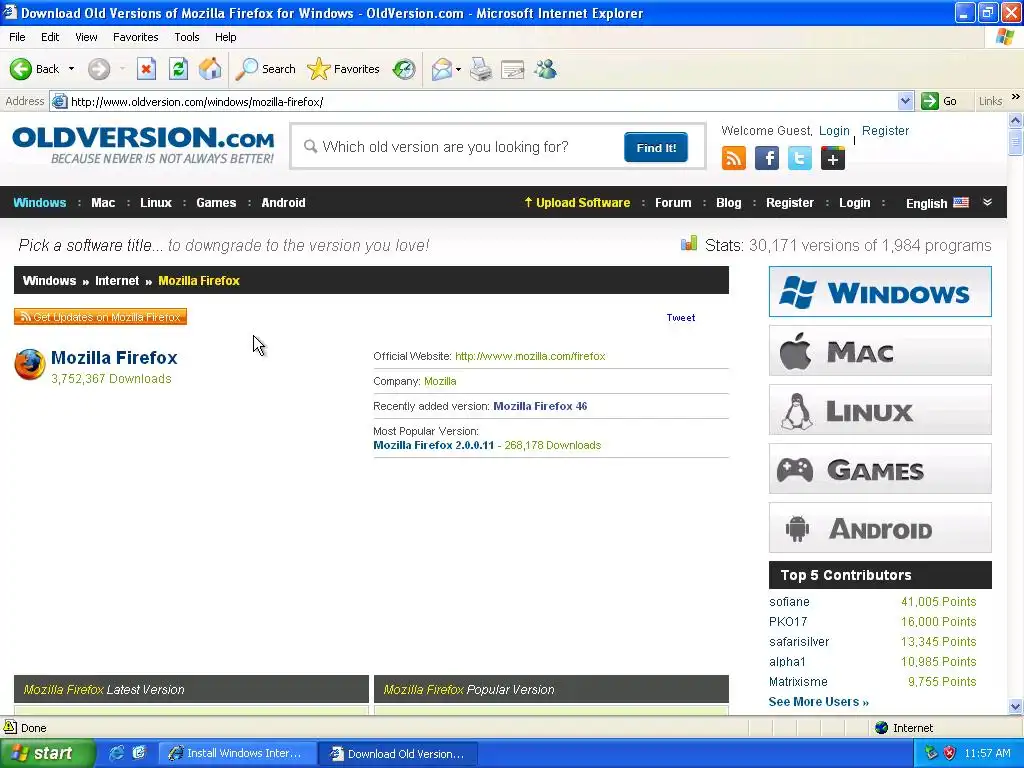Open Mozilla Firefox 2.0.0.11 link
1024x768 pixels.
tap(434, 445)
